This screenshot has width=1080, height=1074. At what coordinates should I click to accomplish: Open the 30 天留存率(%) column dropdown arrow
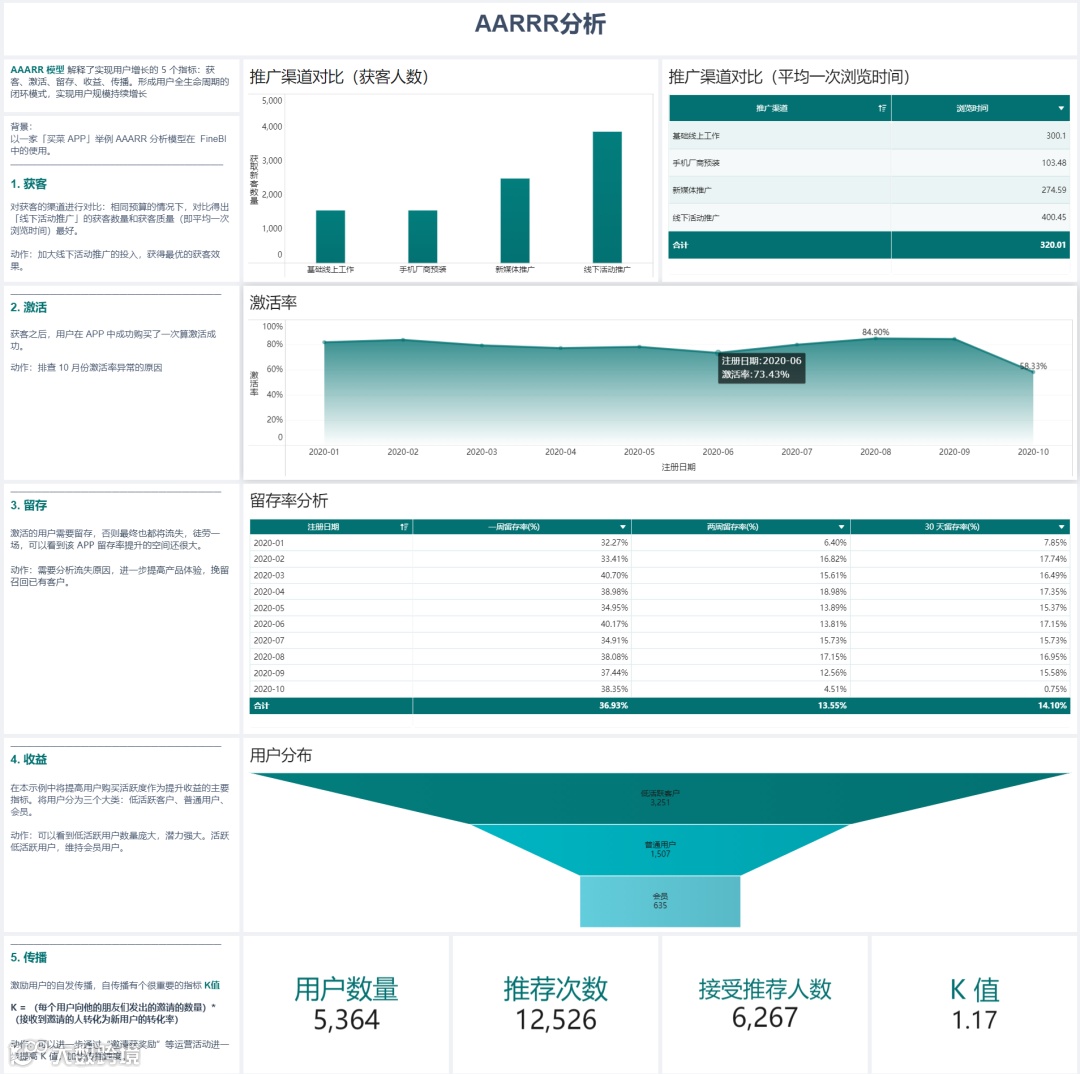[1061, 527]
